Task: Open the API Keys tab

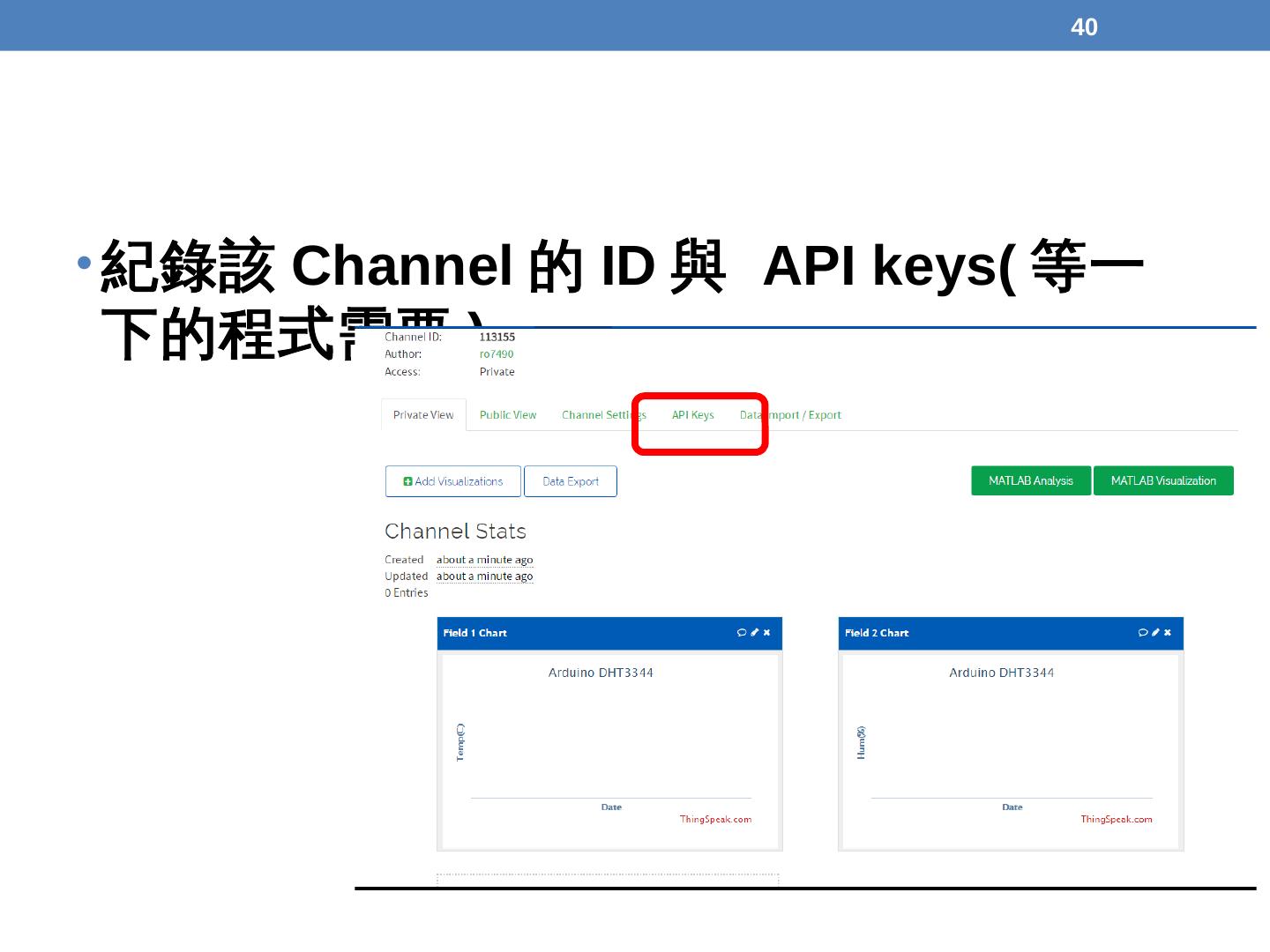Action: [x=693, y=415]
